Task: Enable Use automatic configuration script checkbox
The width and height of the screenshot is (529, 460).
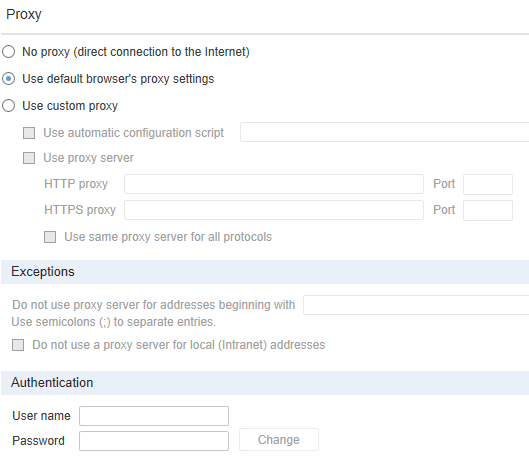Action: coord(29,133)
